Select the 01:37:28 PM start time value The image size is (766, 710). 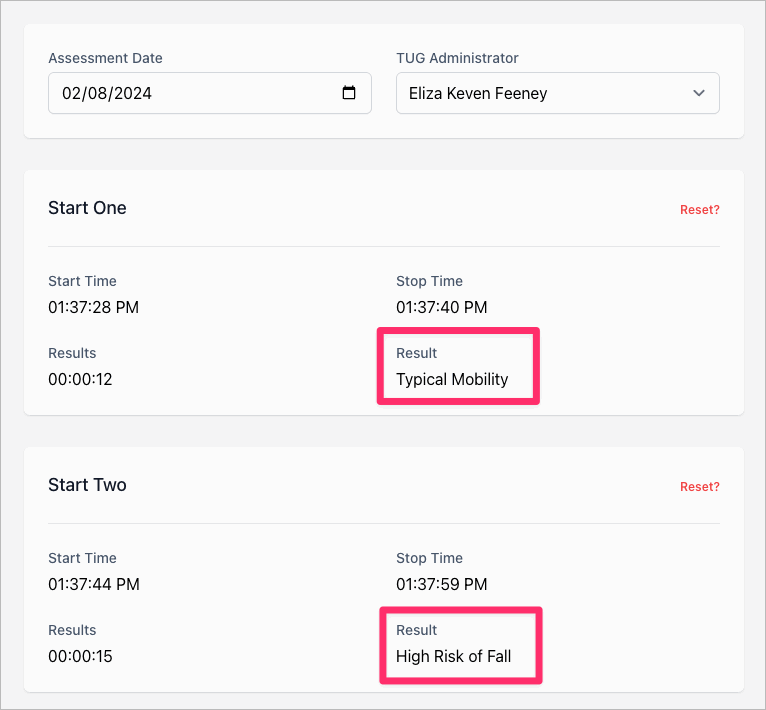point(93,307)
